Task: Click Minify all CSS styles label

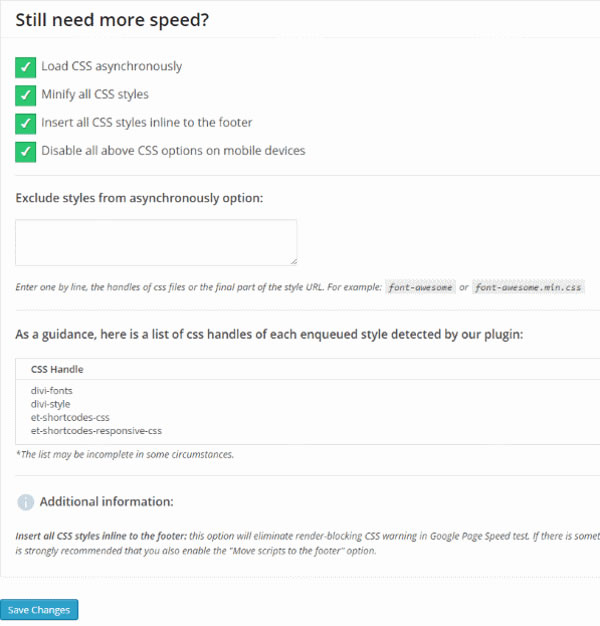Action: click(95, 94)
